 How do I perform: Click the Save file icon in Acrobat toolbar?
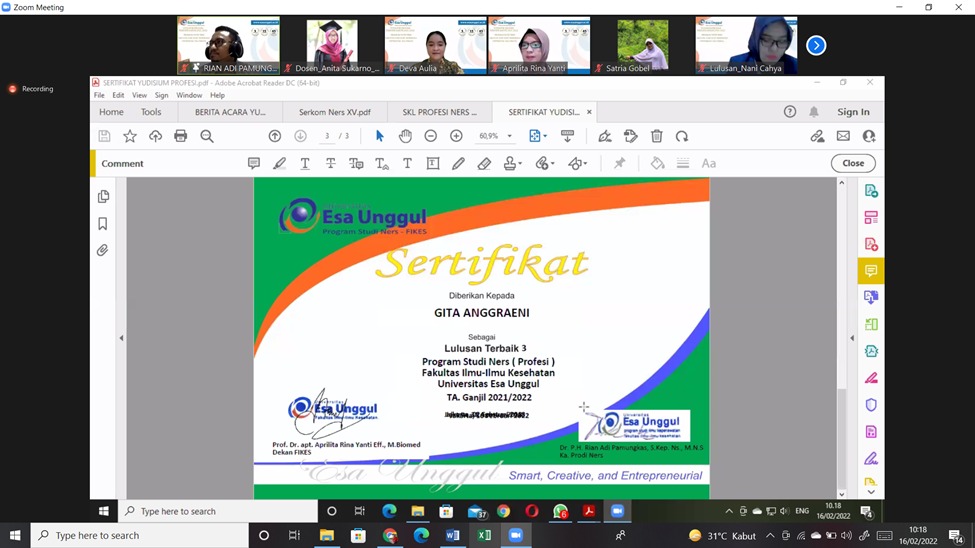pos(104,136)
